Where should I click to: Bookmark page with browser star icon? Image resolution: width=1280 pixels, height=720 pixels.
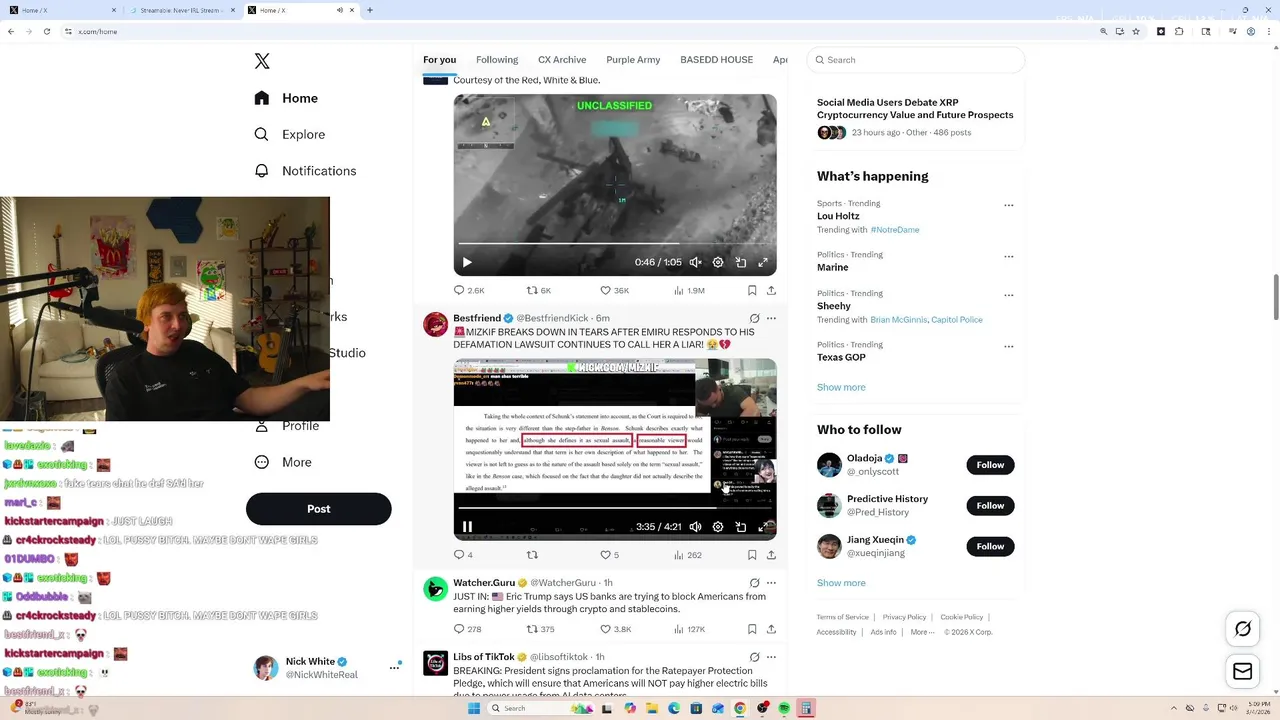[x=1136, y=31]
